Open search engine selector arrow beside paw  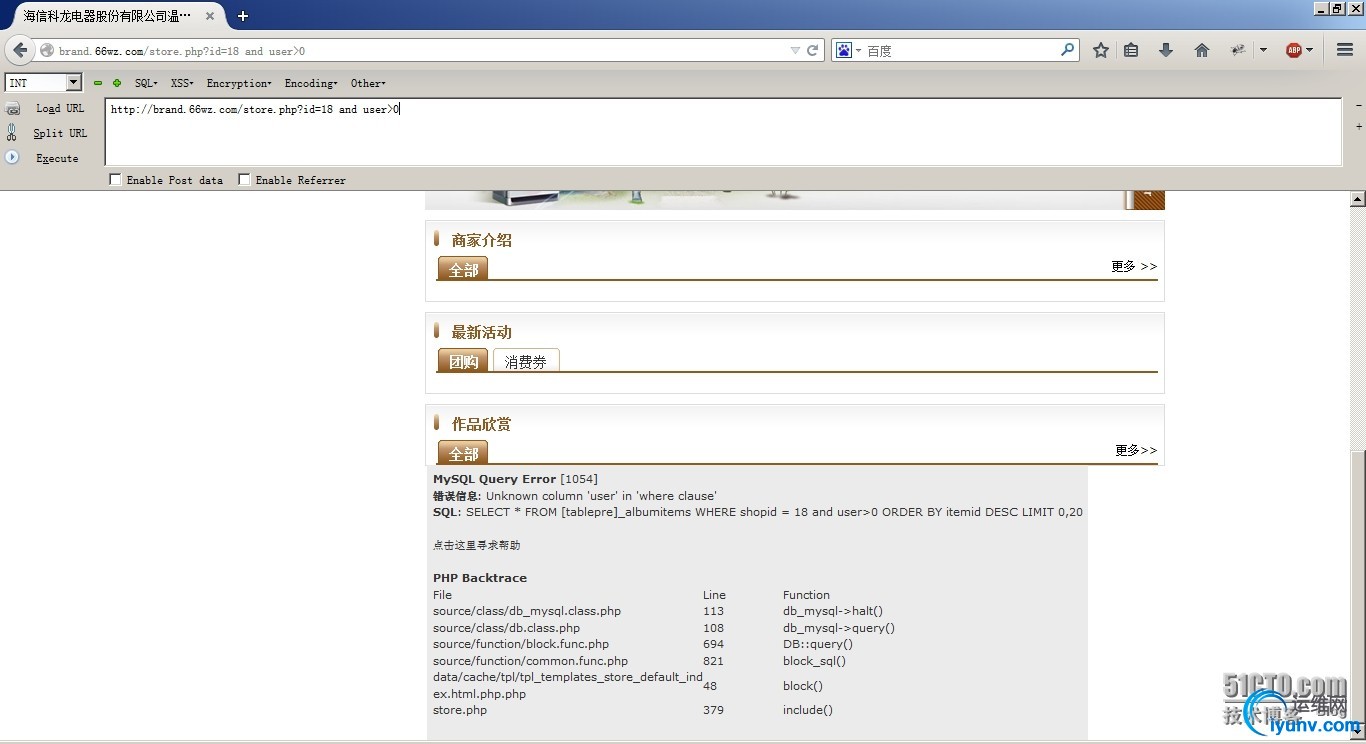[858, 51]
